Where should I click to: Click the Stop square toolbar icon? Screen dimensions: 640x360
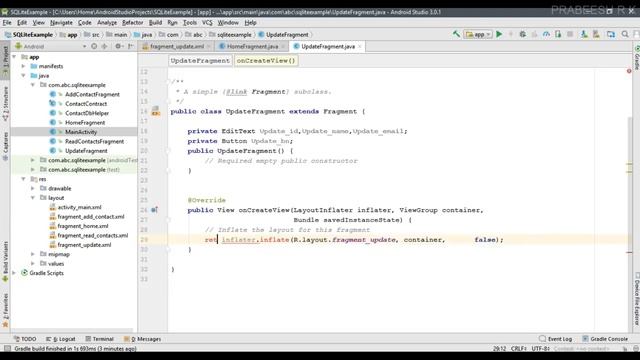tap(570, 35)
